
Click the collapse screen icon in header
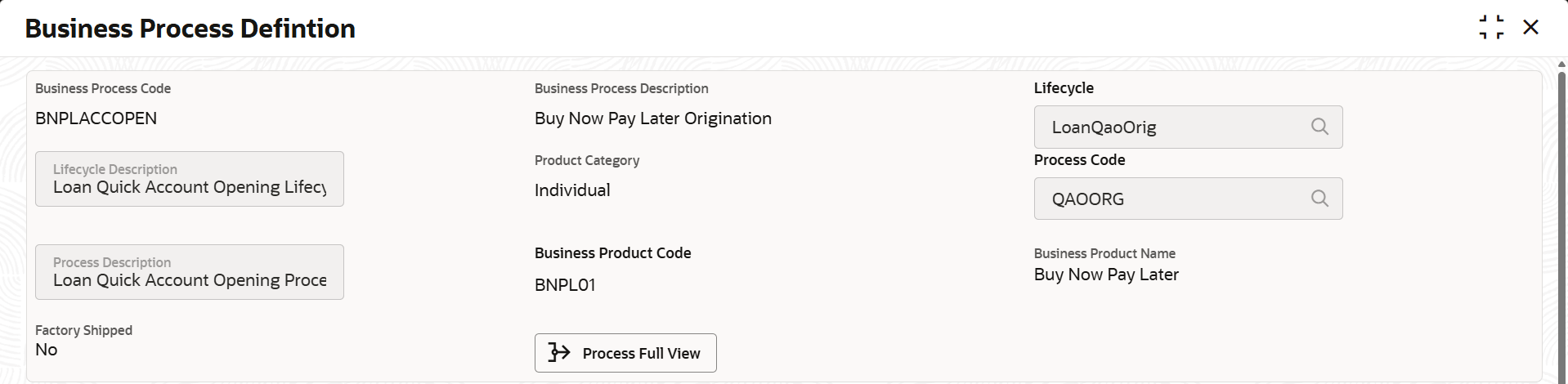coord(1491,28)
